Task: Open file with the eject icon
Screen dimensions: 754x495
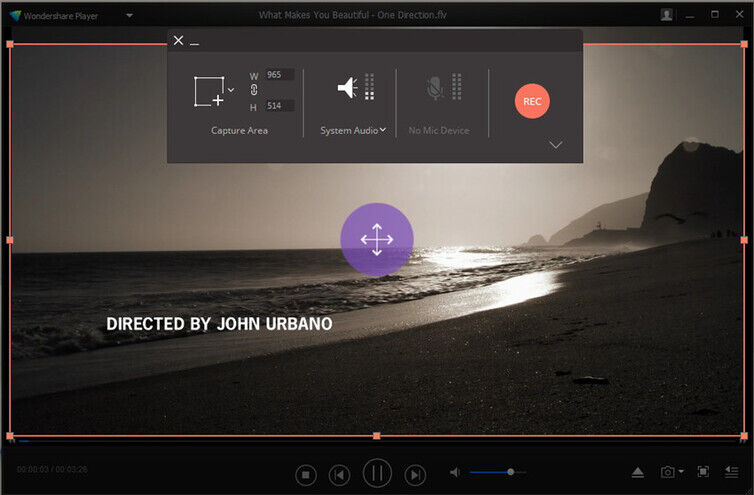Action: [x=638, y=472]
